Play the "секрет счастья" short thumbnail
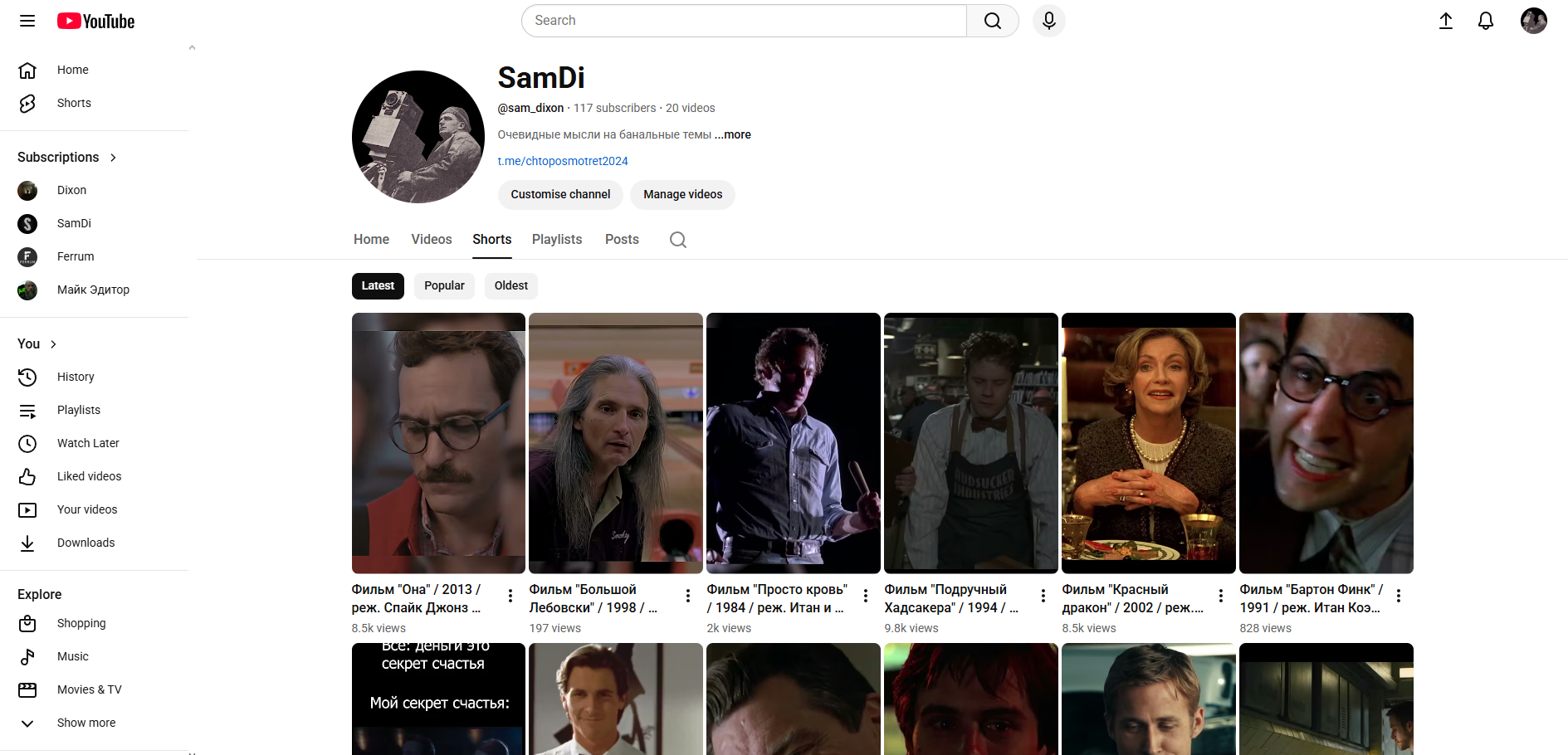The image size is (1568, 755). 438,699
